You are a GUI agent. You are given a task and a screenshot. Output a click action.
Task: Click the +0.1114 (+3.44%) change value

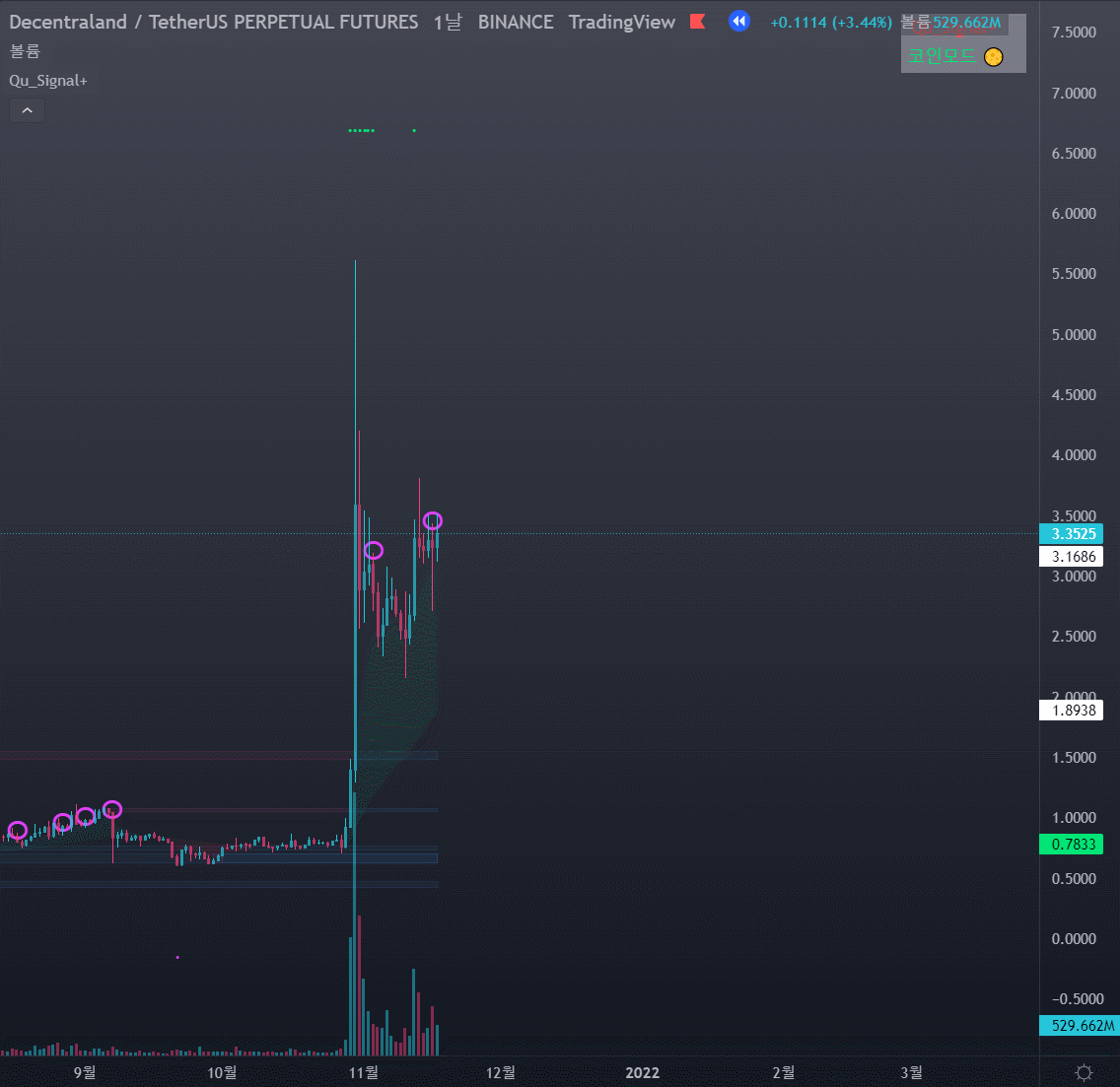tap(831, 22)
